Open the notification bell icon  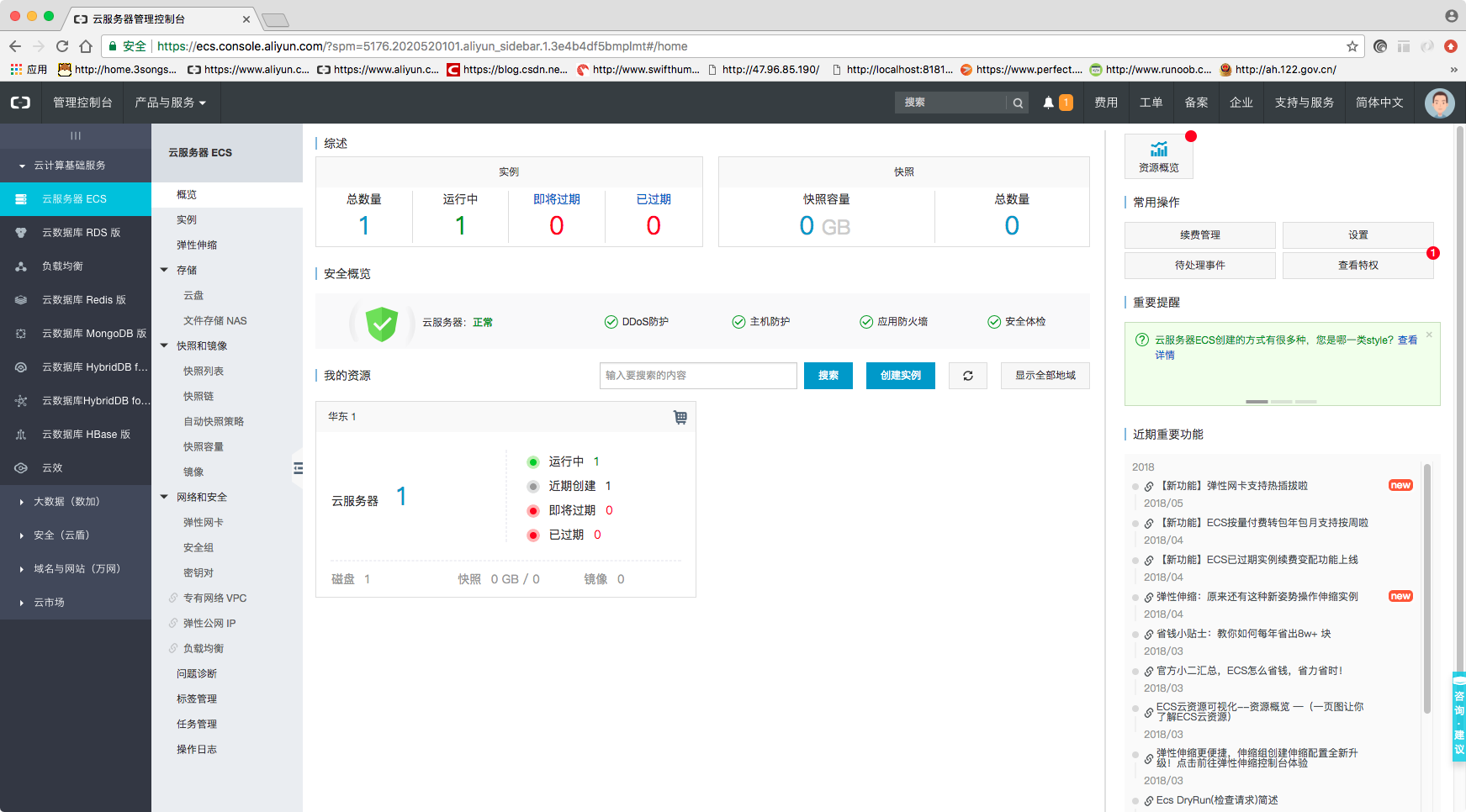pyautogui.click(x=1048, y=103)
